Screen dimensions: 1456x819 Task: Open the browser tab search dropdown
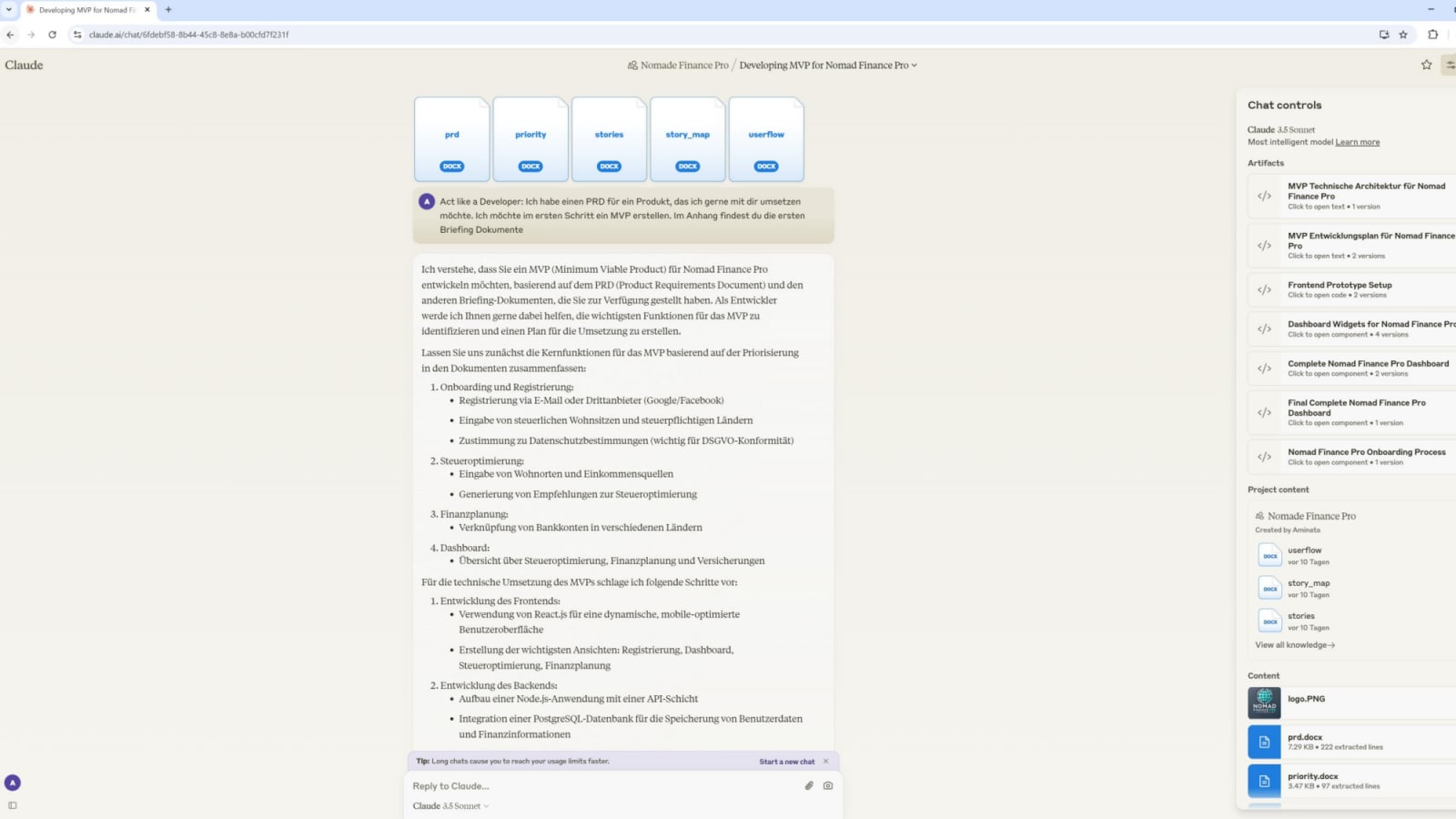(x=9, y=9)
